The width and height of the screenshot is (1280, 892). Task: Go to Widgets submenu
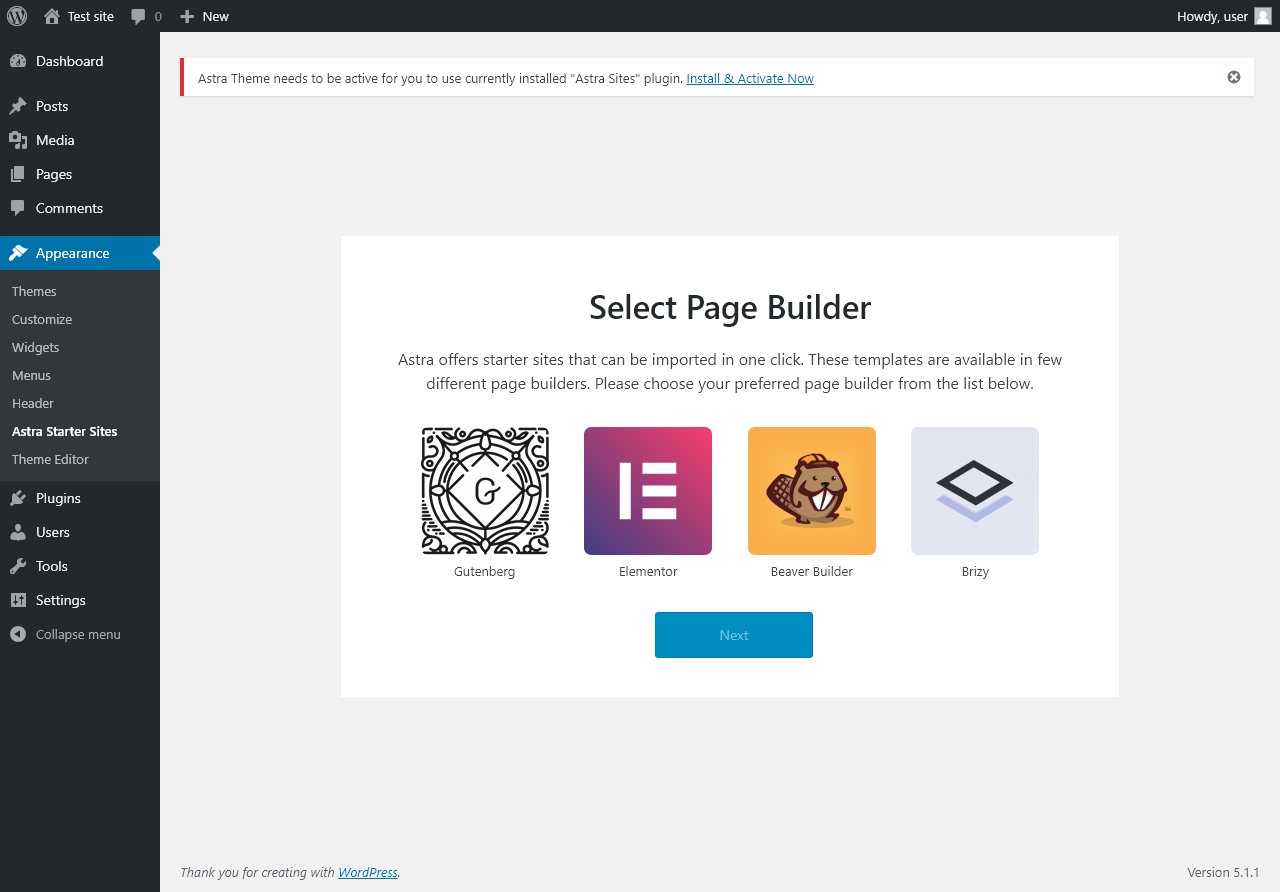(36, 347)
